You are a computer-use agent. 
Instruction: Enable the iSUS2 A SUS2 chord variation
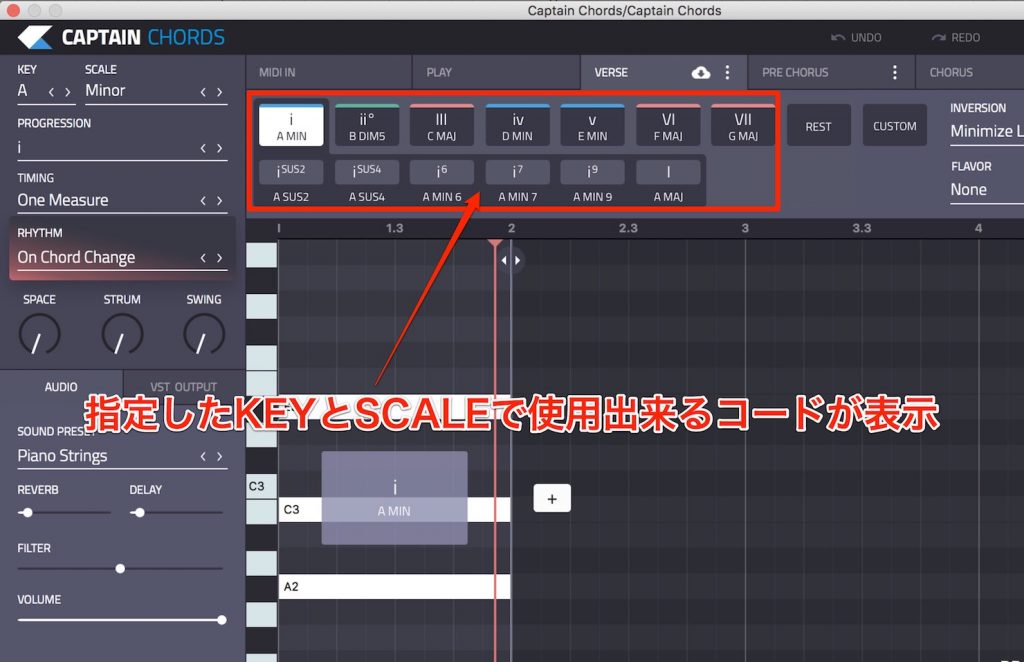click(292, 171)
